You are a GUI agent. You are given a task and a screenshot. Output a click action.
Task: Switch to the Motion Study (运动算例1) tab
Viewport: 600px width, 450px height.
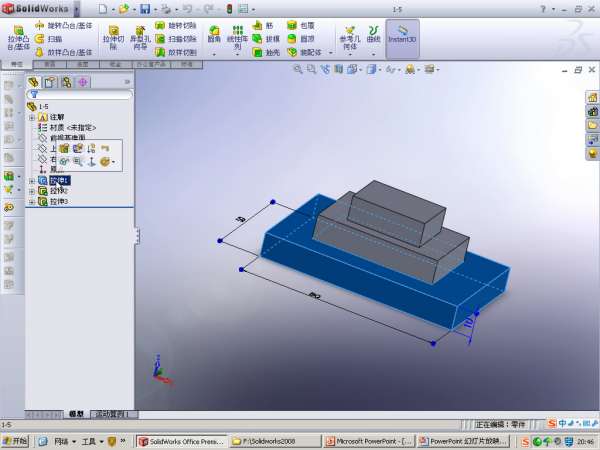click(114, 414)
